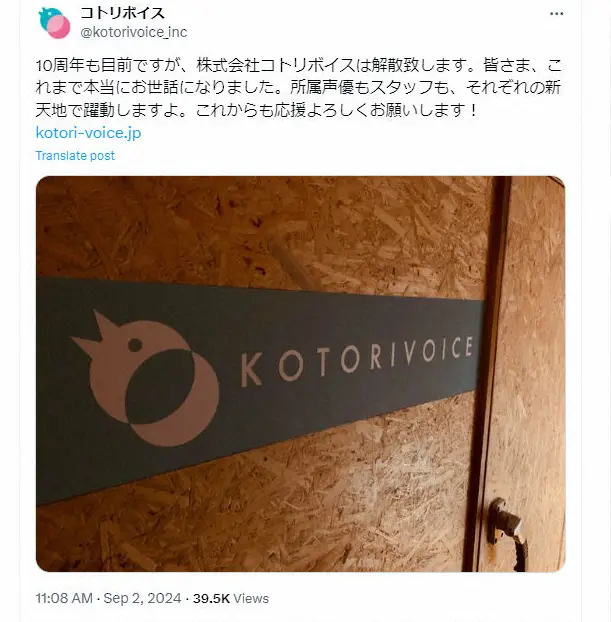
Task: Click the bird logo on the sign photo
Action: pos(145,378)
